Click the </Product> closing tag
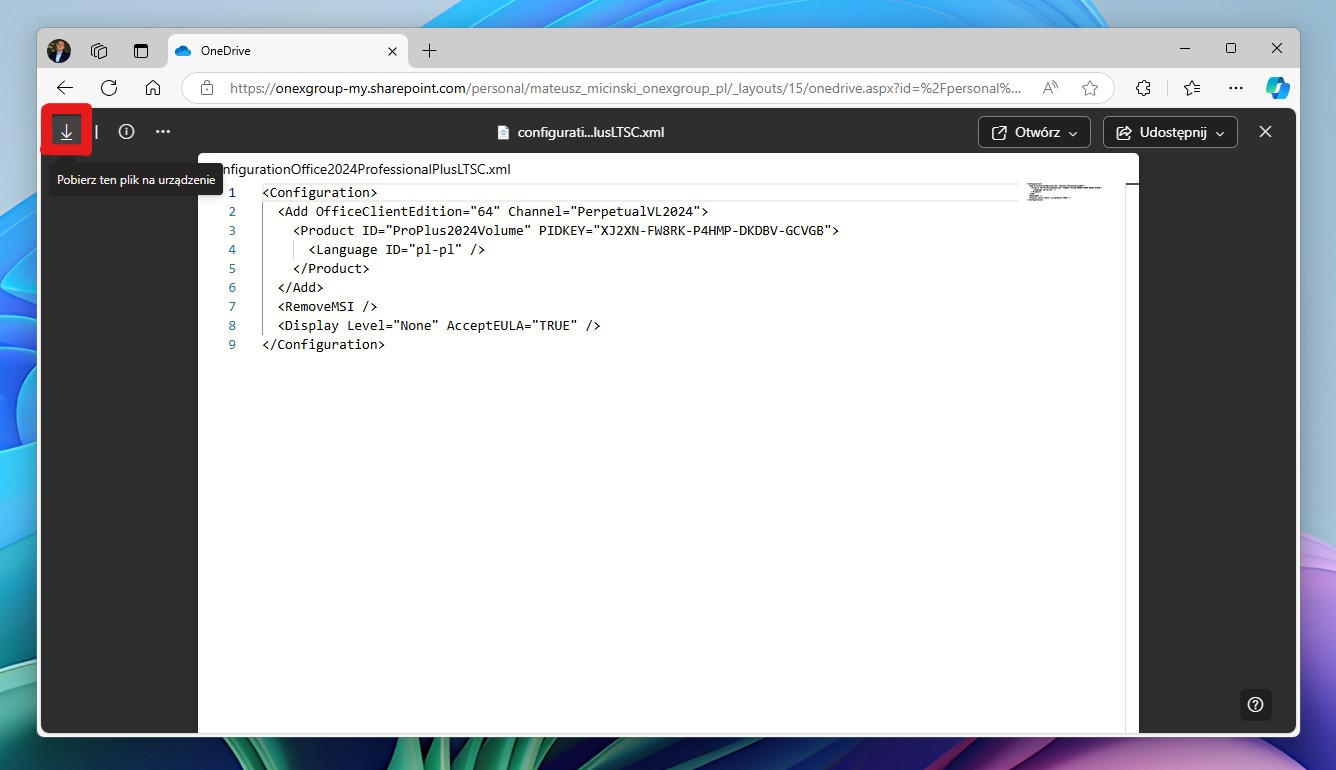This screenshot has width=1336, height=770. pyautogui.click(x=331, y=268)
